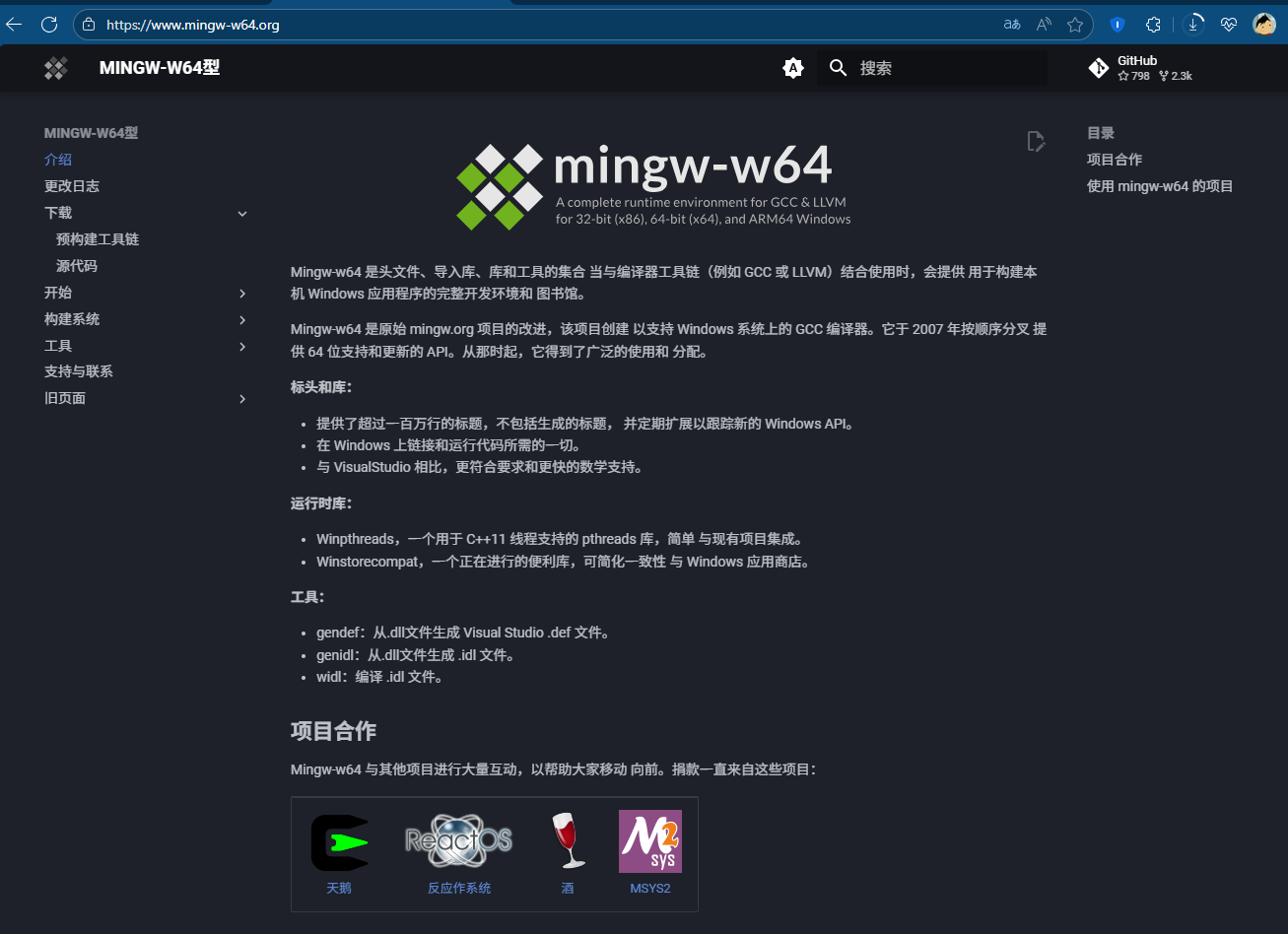Click the edit page pencil icon

(x=1036, y=141)
